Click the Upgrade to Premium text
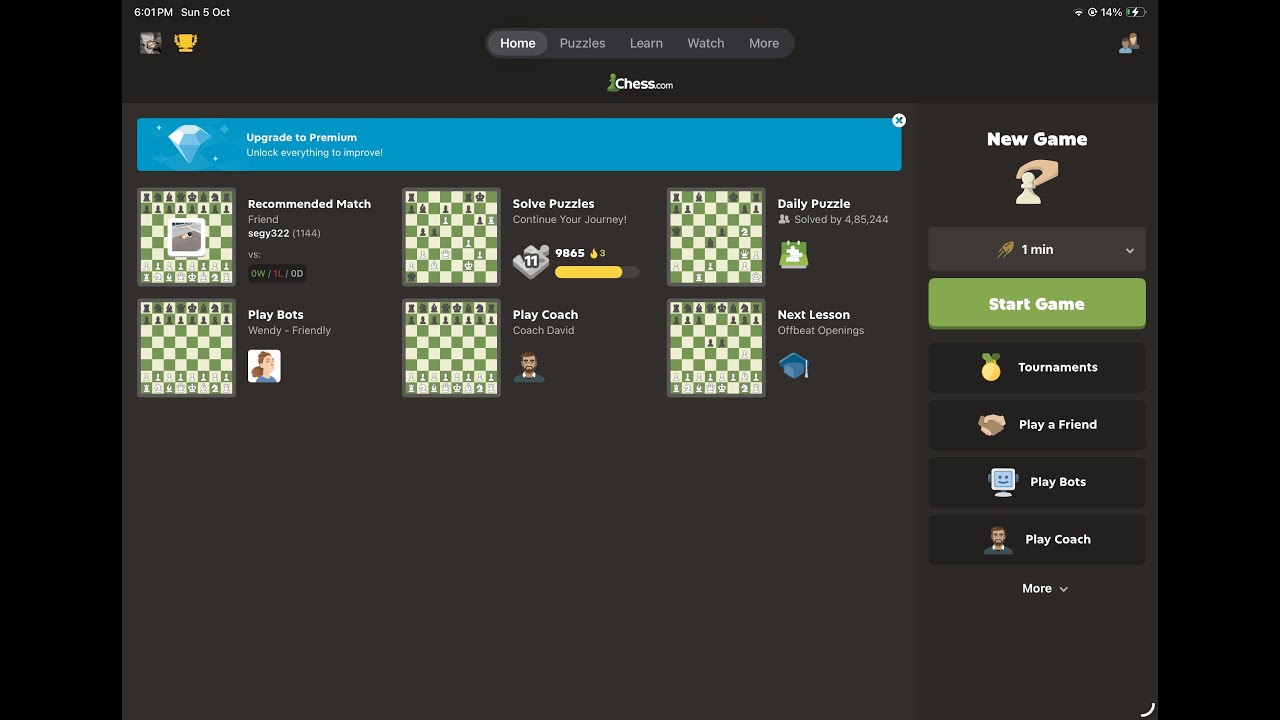Image resolution: width=1280 pixels, height=720 pixels. click(x=302, y=138)
